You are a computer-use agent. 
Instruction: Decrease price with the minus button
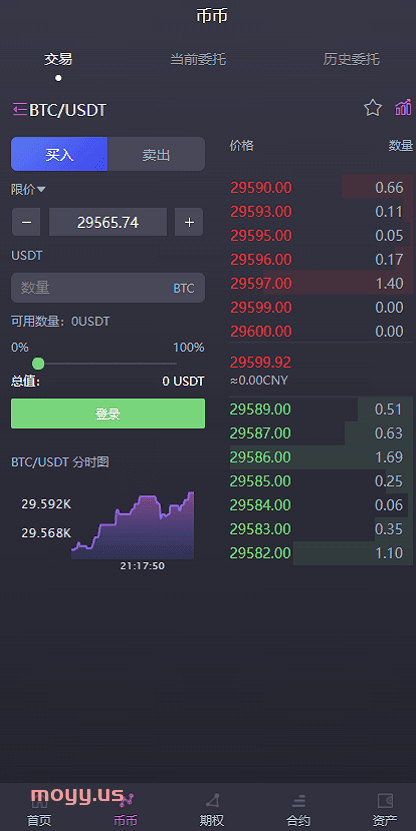(26, 222)
